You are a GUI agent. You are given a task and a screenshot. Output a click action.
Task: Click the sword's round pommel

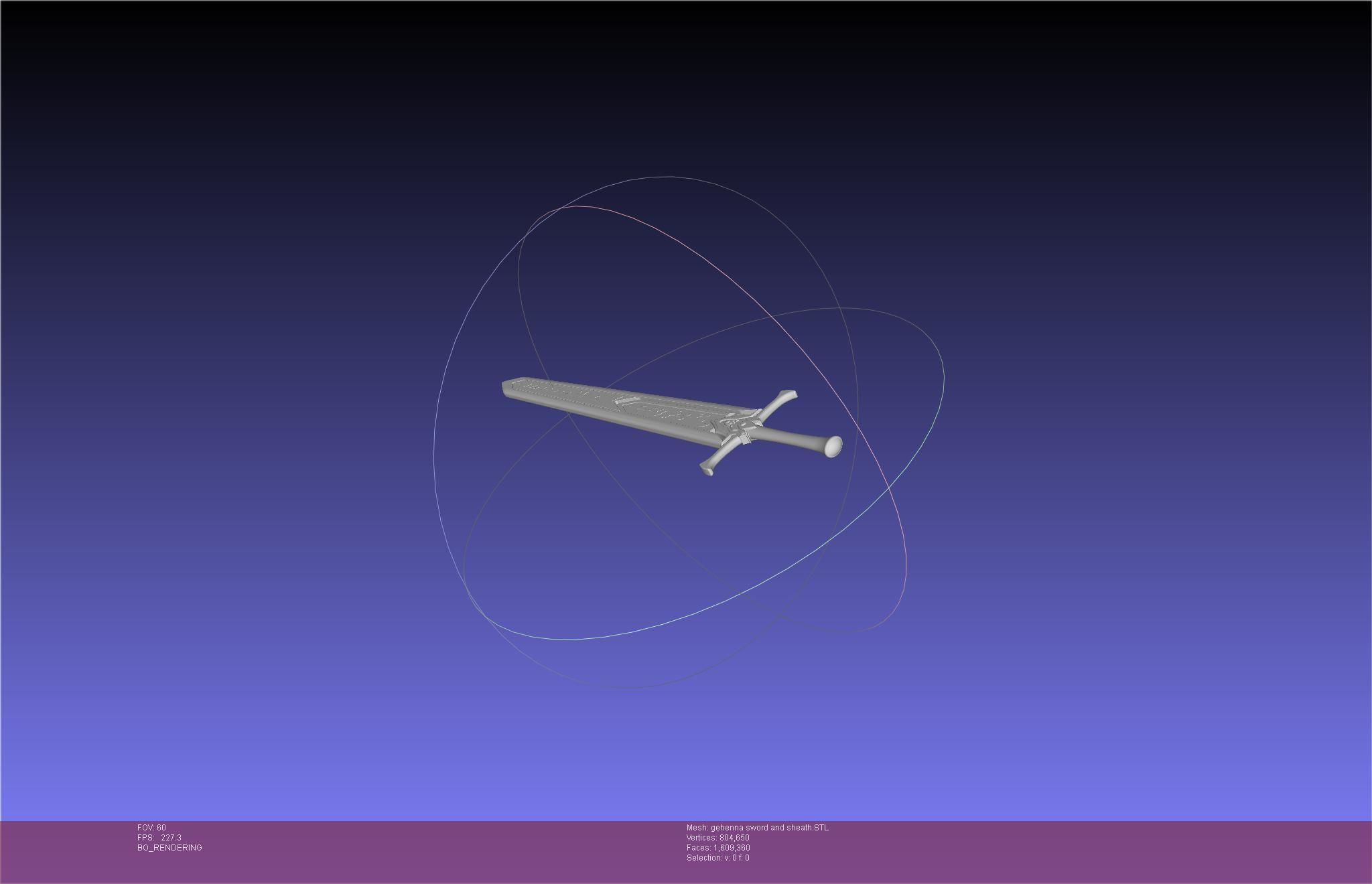tap(833, 447)
